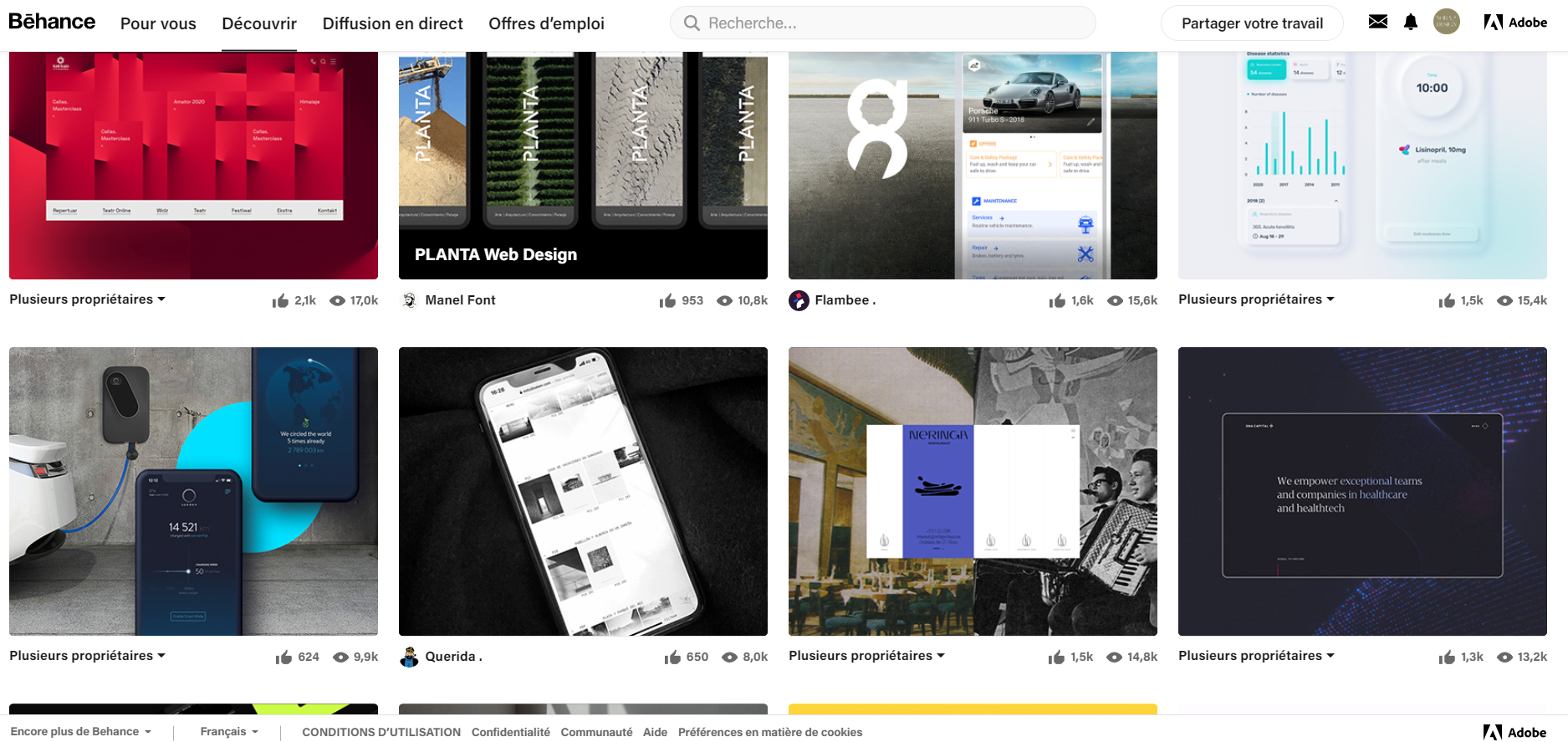The image size is (1568, 742).
Task: Click Partager votre travail button
Action: pos(1252,23)
